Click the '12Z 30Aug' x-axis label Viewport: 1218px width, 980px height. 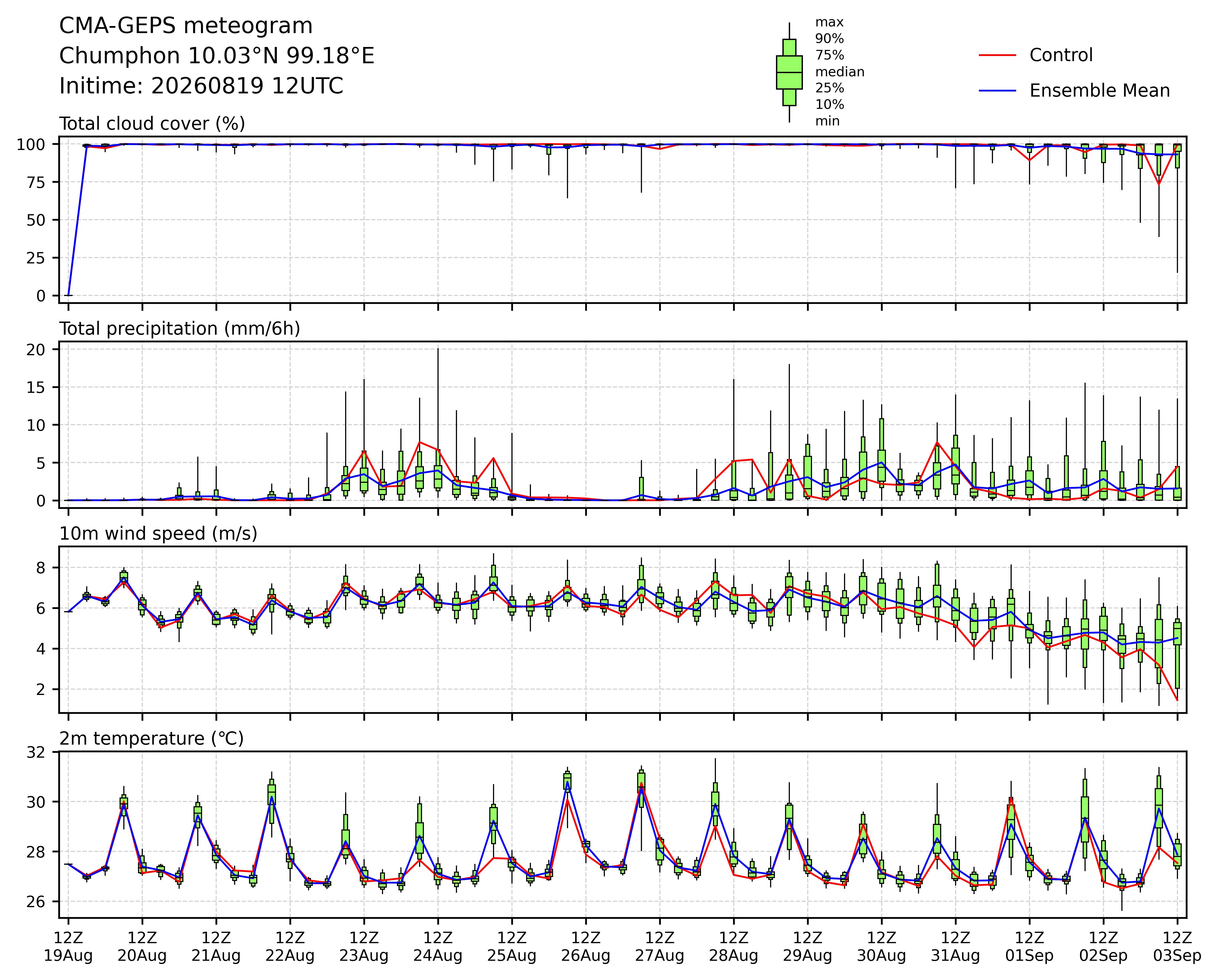coord(881,946)
